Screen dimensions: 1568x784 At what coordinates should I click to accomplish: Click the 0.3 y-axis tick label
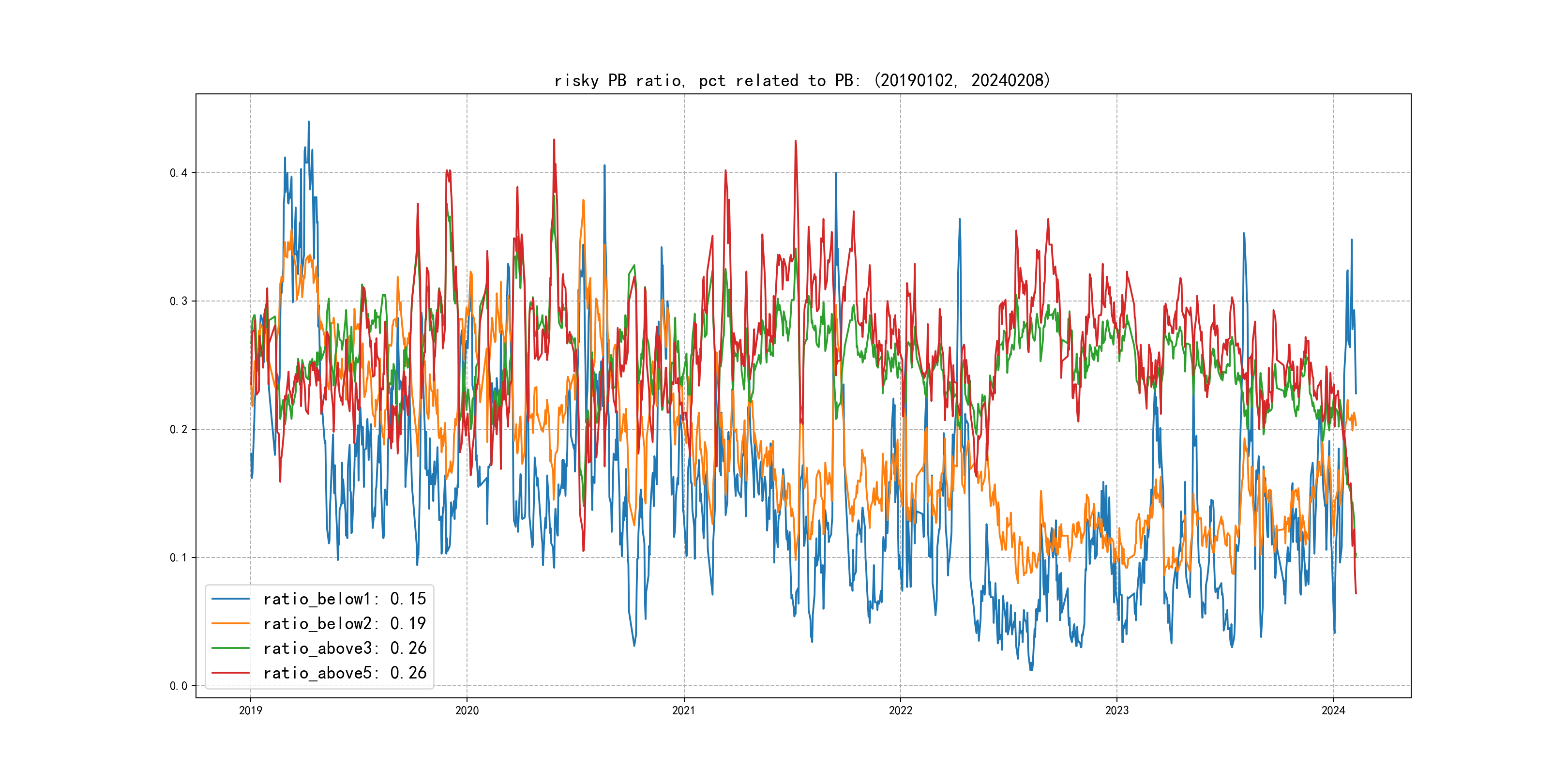click(179, 302)
